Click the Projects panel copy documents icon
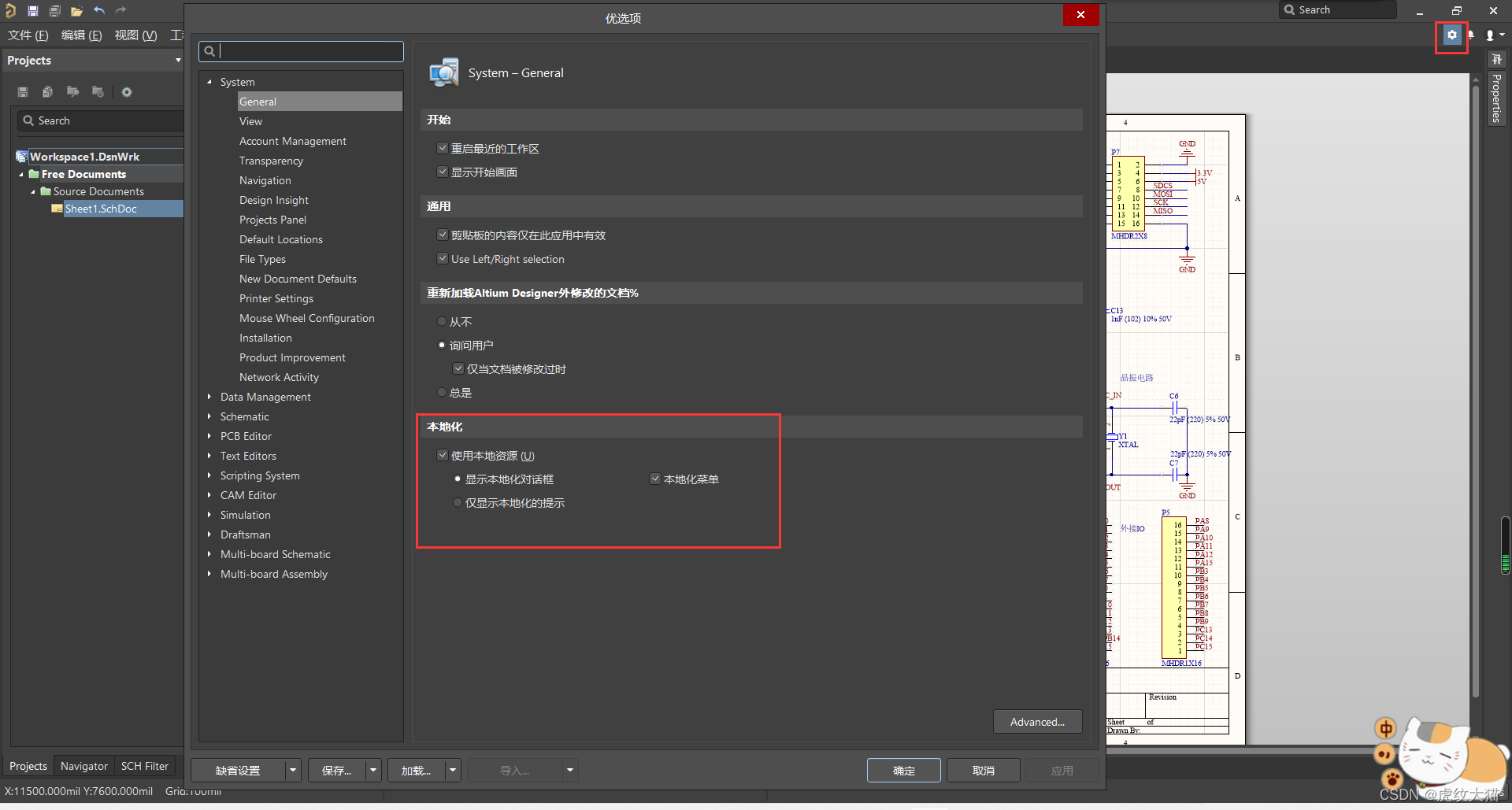1512x810 pixels. click(x=47, y=92)
